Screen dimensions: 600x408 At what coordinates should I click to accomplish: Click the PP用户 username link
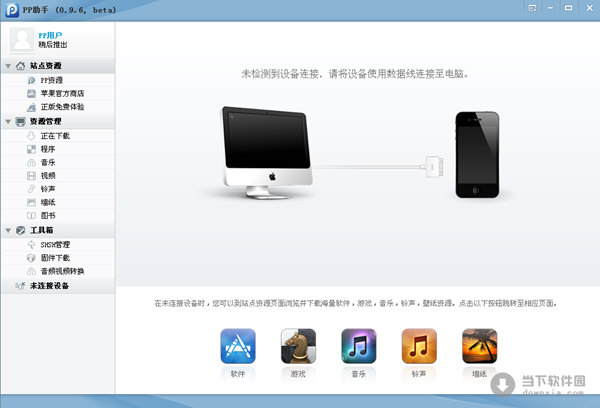[x=50, y=35]
